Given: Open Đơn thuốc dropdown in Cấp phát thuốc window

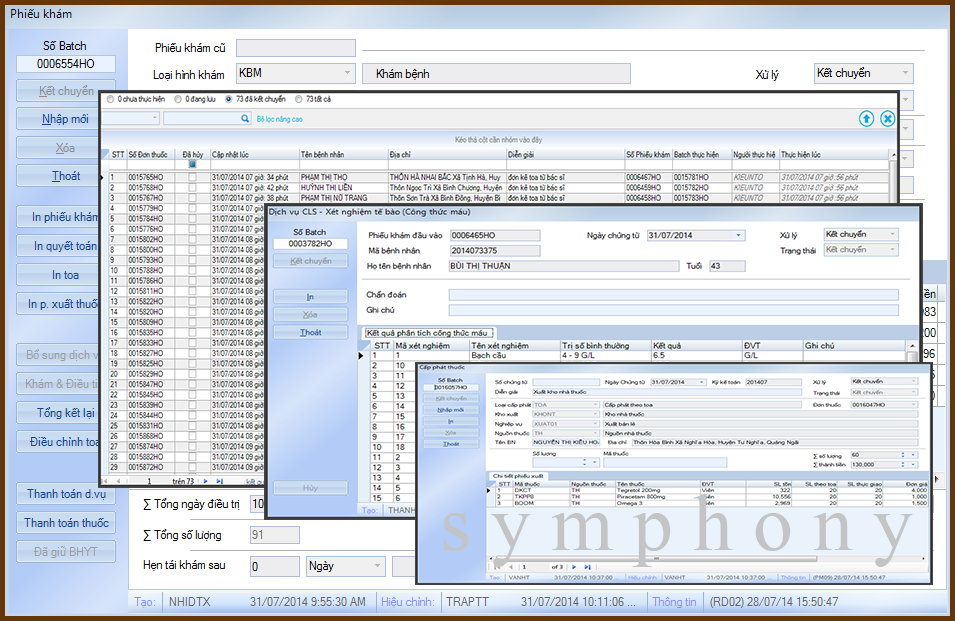Looking at the screenshot, I should tap(914, 405).
